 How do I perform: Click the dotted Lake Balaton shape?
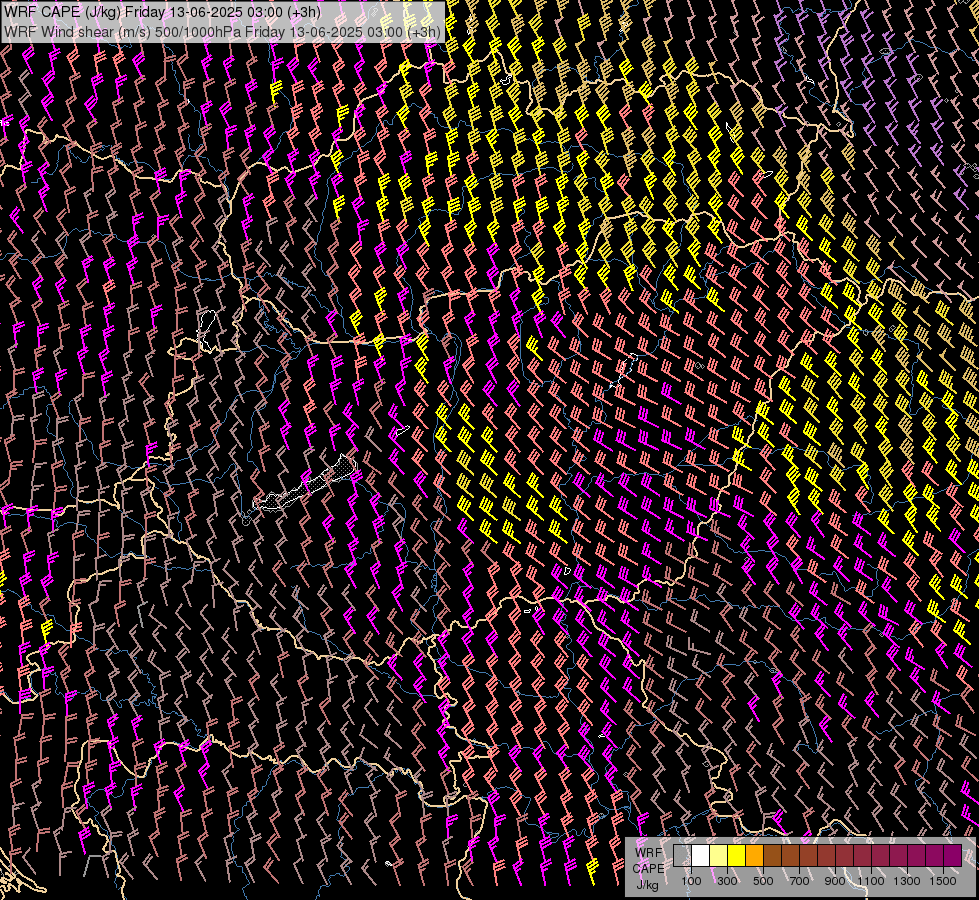(306, 485)
